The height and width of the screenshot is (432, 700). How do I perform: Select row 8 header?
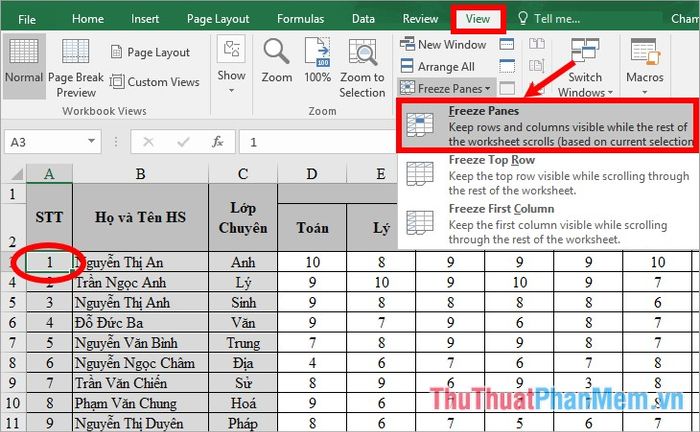[12, 363]
